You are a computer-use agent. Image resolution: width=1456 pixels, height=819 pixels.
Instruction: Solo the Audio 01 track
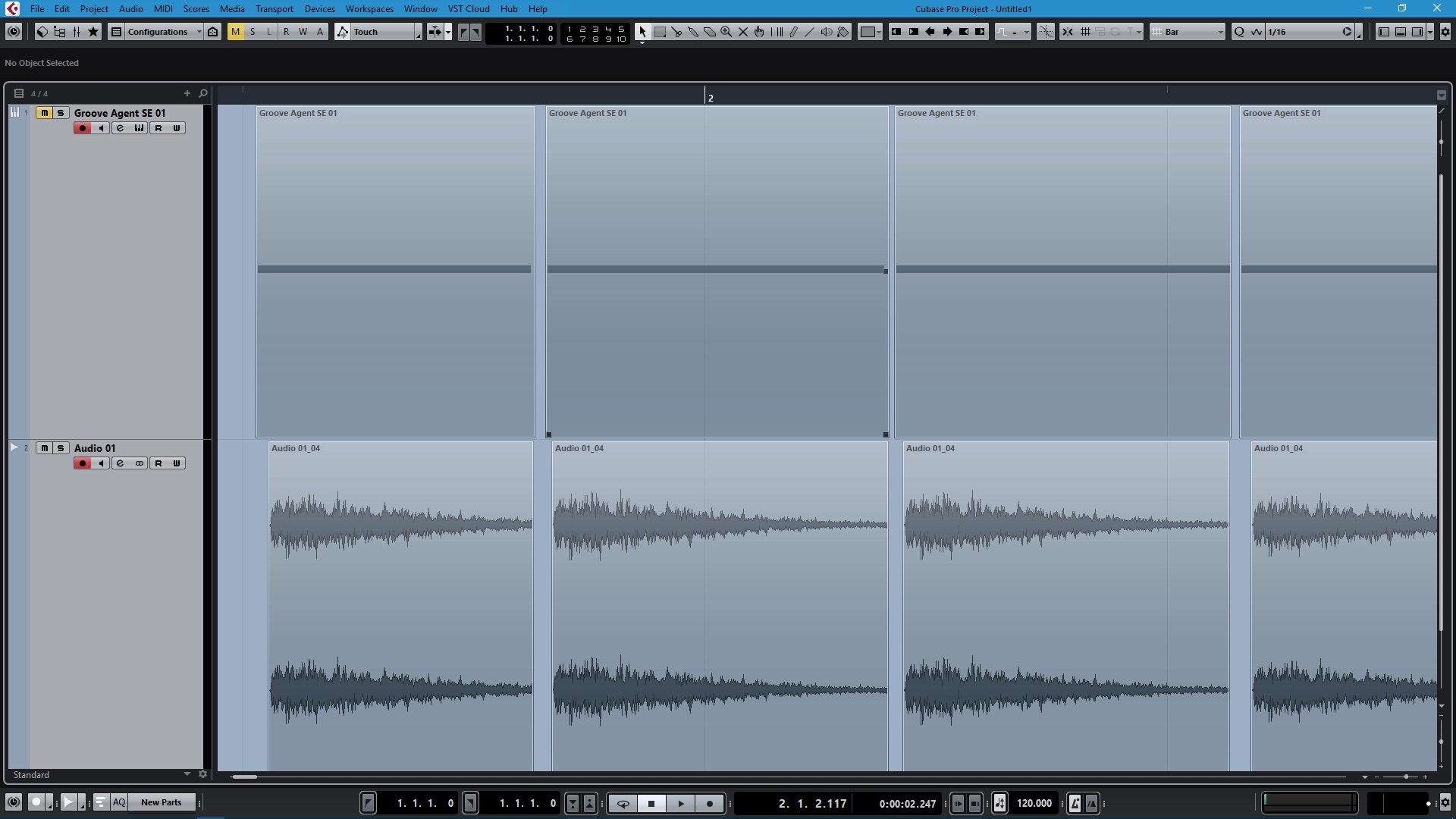[61, 448]
